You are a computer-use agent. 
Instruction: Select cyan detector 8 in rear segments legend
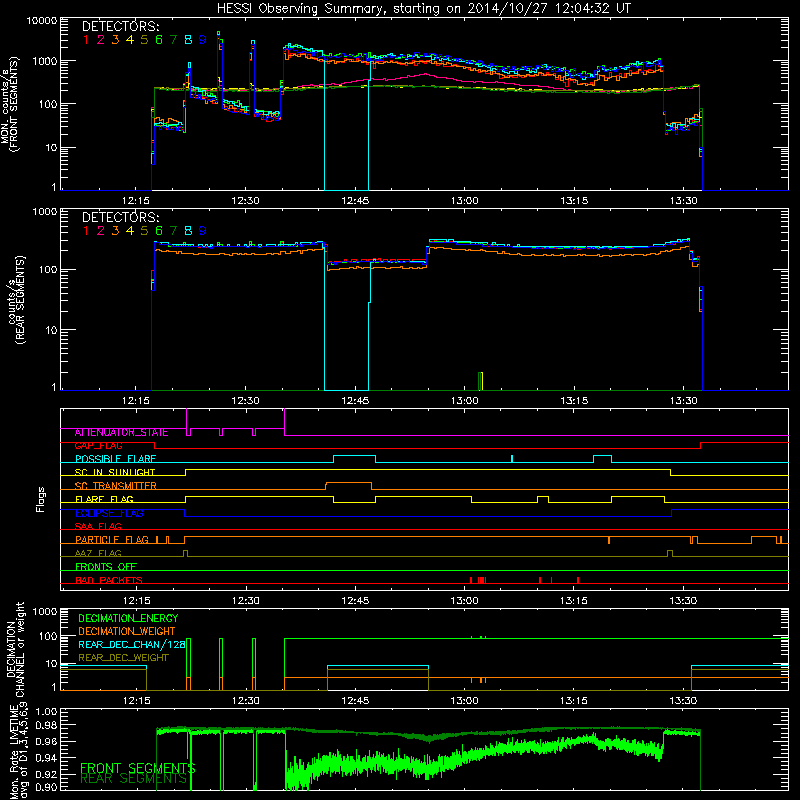[x=188, y=231]
